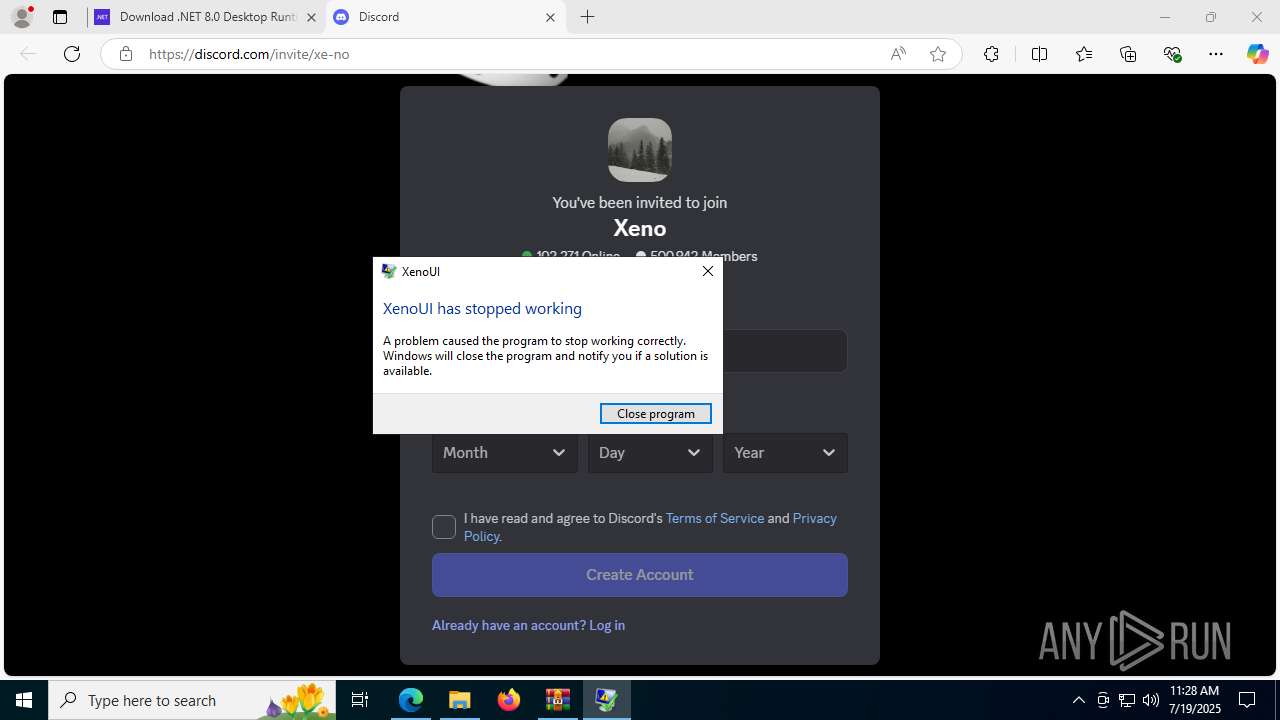Refresh the current page
This screenshot has width=1280, height=720.
[72, 54]
